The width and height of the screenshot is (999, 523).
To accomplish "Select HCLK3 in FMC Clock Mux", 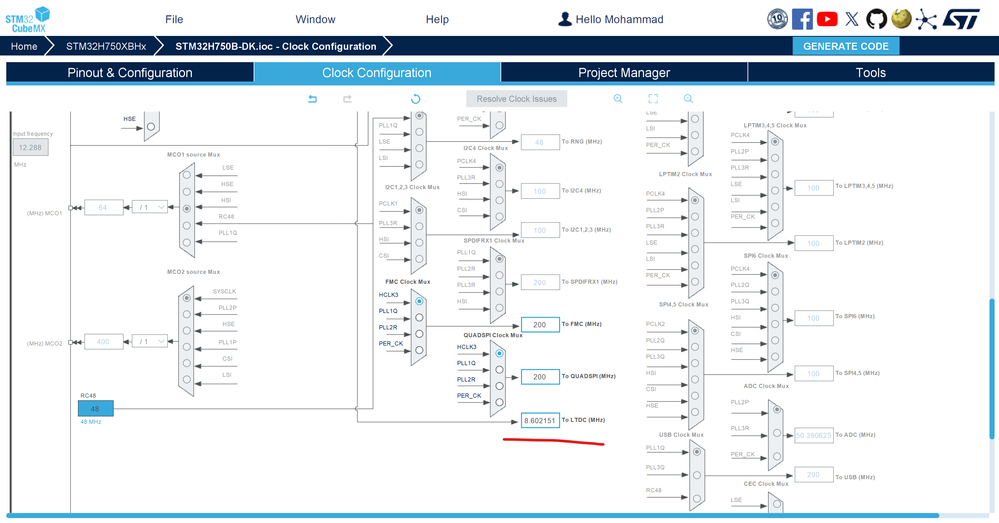I will coord(419,301).
